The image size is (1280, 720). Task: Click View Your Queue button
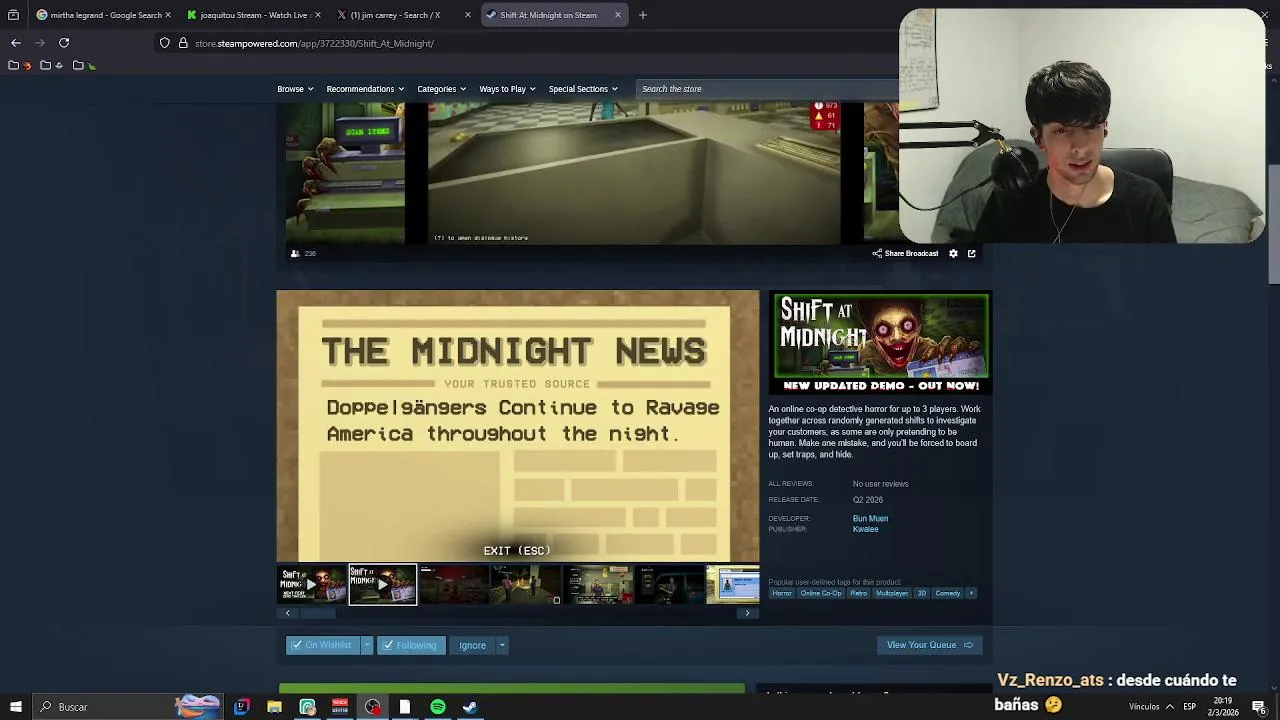pos(929,645)
